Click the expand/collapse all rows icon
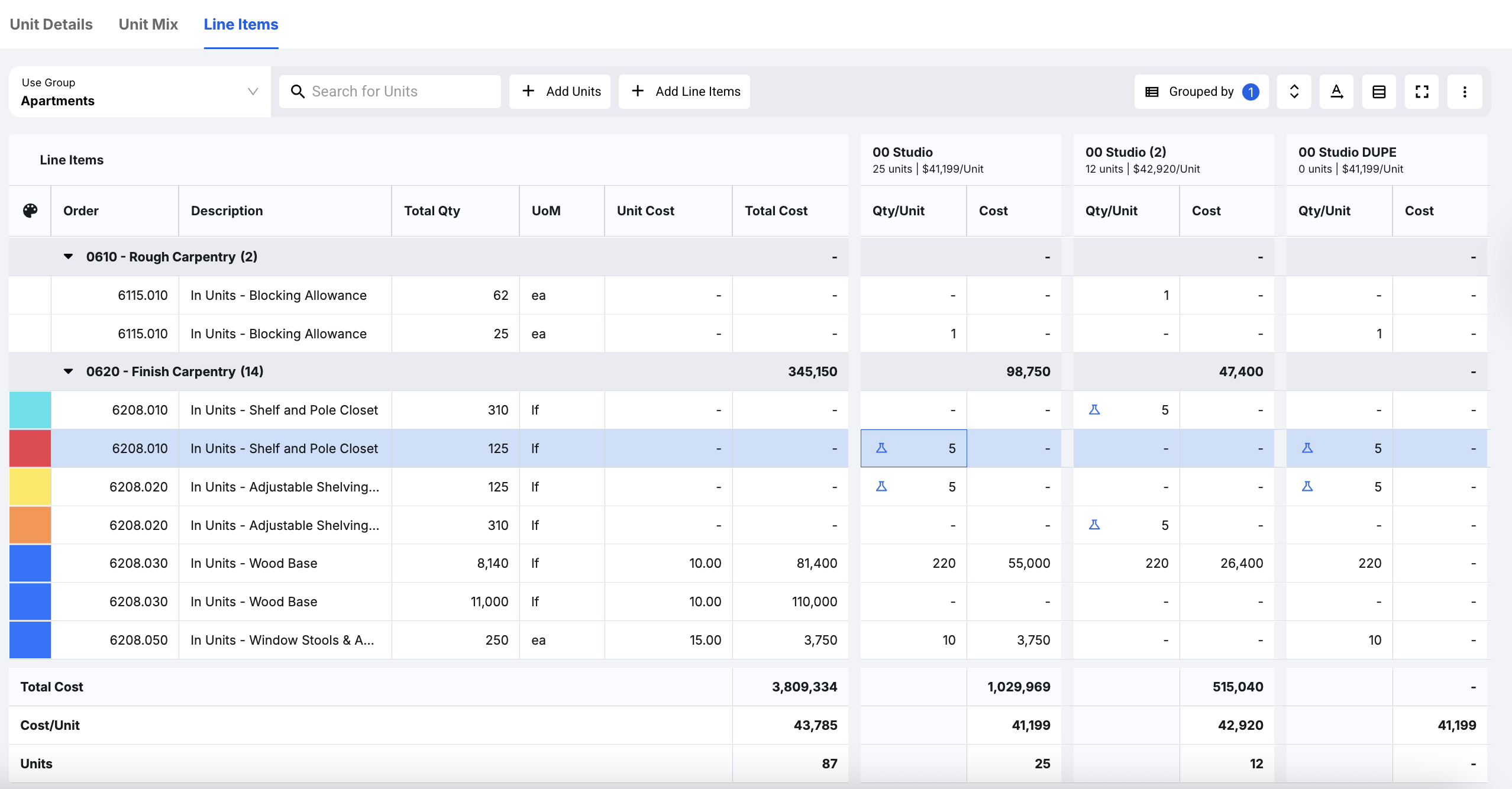This screenshot has height=789, width=1512. coord(1294,92)
